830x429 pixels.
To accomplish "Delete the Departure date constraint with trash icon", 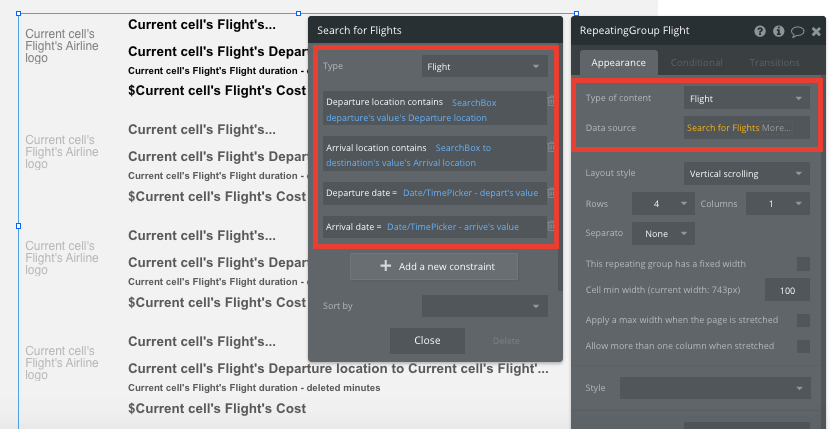I will click(x=551, y=193).
